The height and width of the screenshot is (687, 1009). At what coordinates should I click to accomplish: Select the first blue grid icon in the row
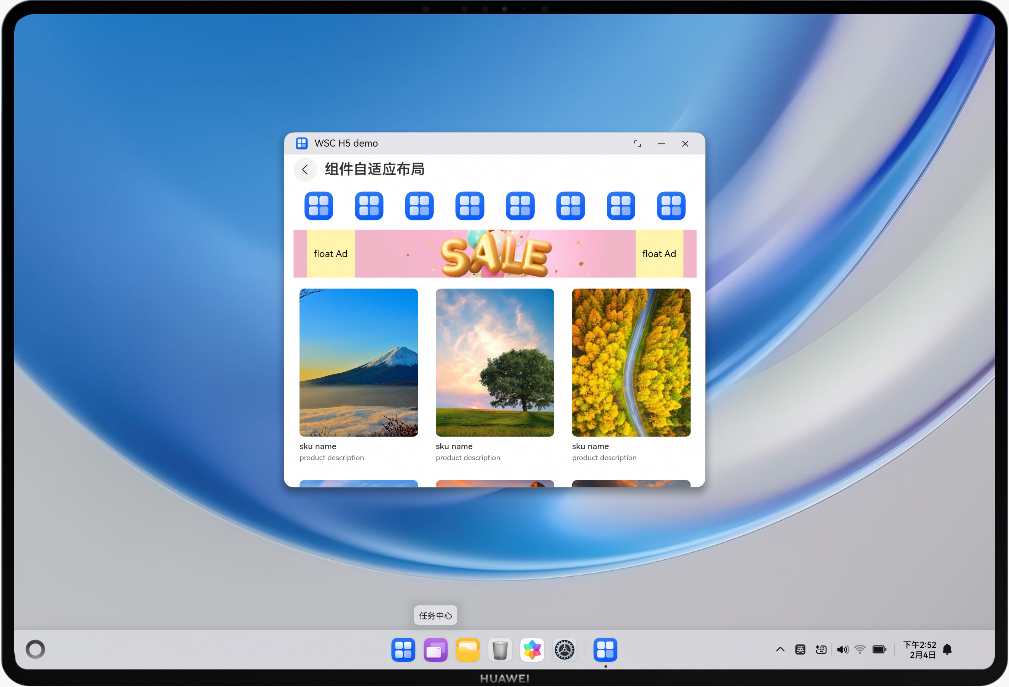[318, 205]
